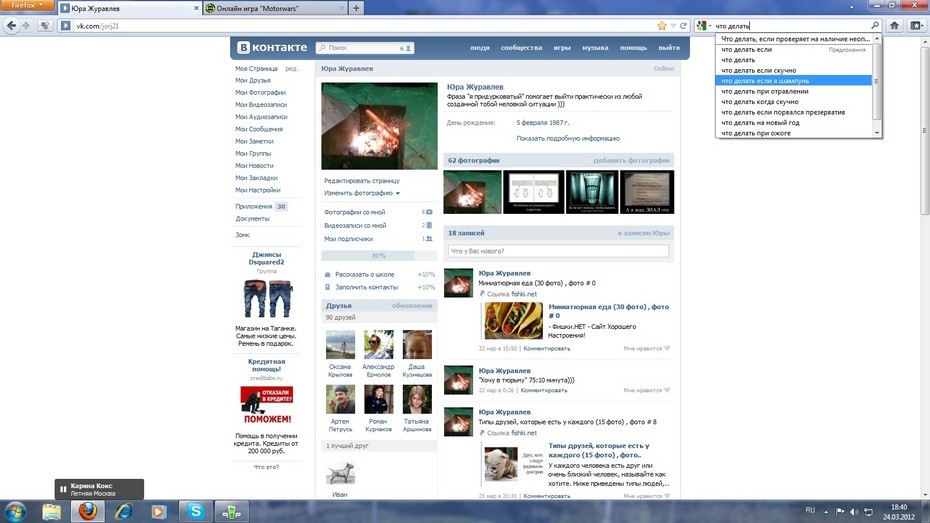Bookmark page with the star icon
The image size is (930, 523).
(x=662, y=25)
